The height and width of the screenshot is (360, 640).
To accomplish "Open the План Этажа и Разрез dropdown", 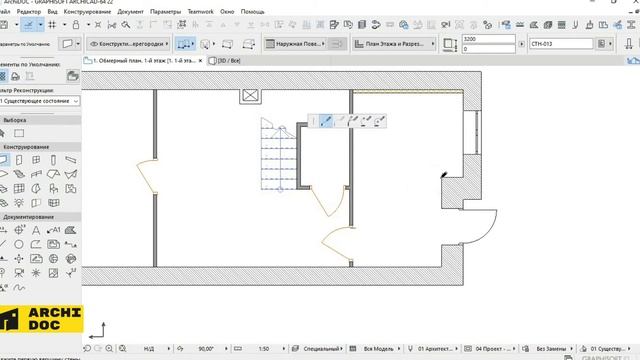I will [x=394, y=44].
